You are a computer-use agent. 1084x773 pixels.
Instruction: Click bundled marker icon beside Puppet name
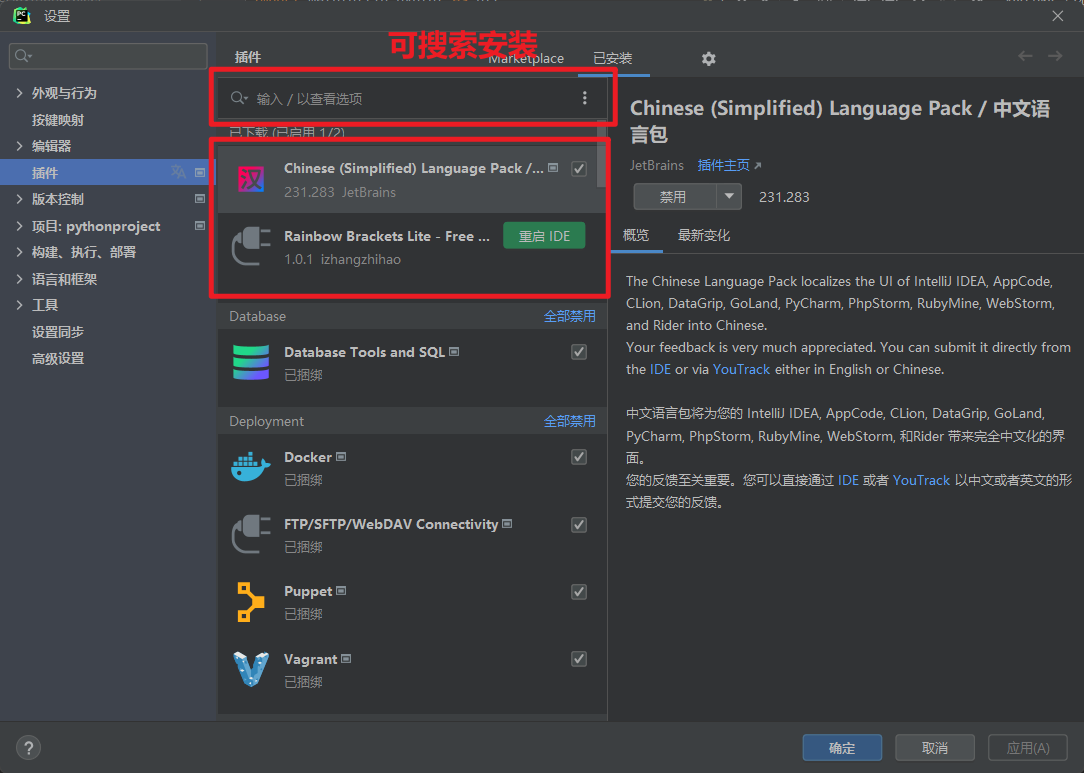(x=341, y=591)
